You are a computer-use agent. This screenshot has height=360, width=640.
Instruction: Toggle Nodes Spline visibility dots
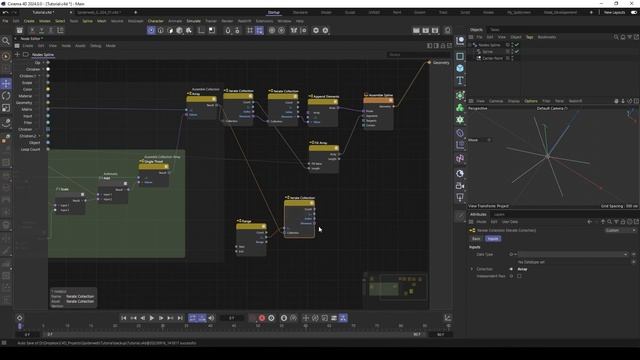(x=512, y=45)
